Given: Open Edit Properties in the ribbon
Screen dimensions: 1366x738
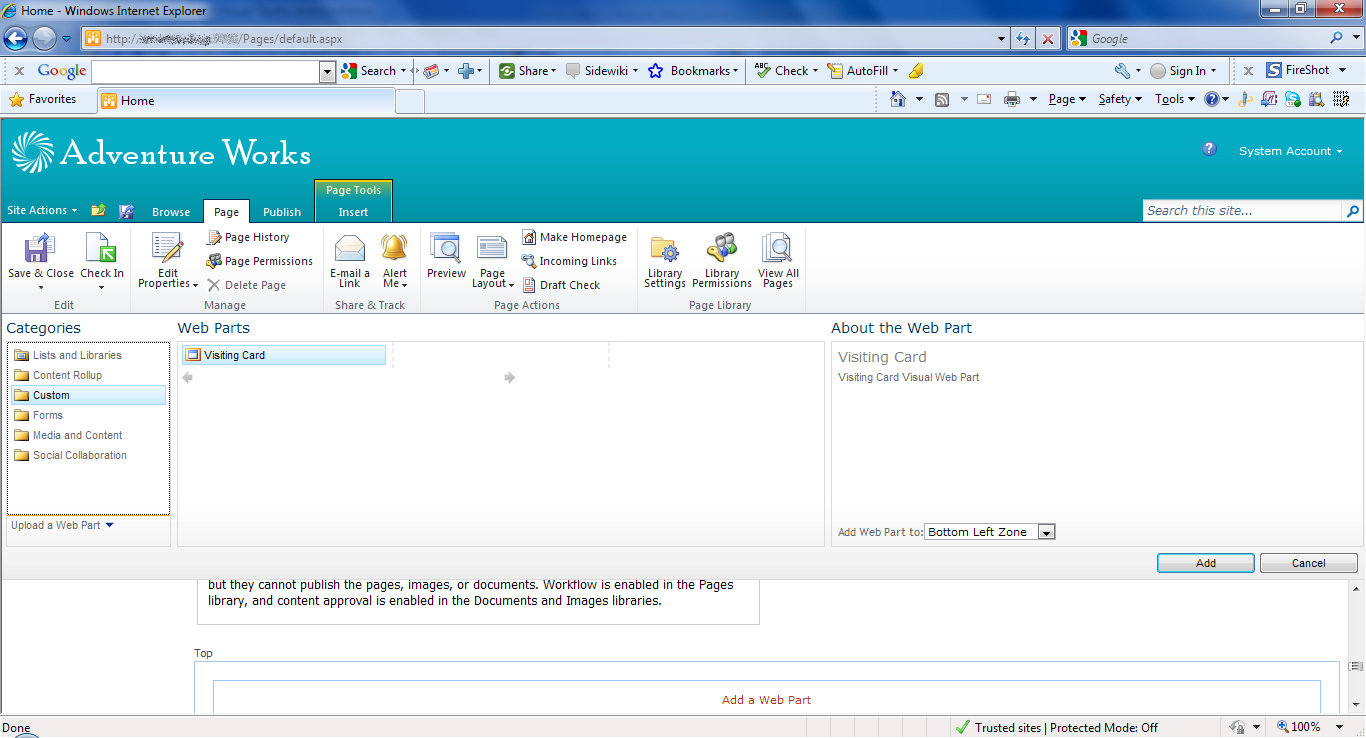Looking at the screenshot, I should (x=167, y=250).
